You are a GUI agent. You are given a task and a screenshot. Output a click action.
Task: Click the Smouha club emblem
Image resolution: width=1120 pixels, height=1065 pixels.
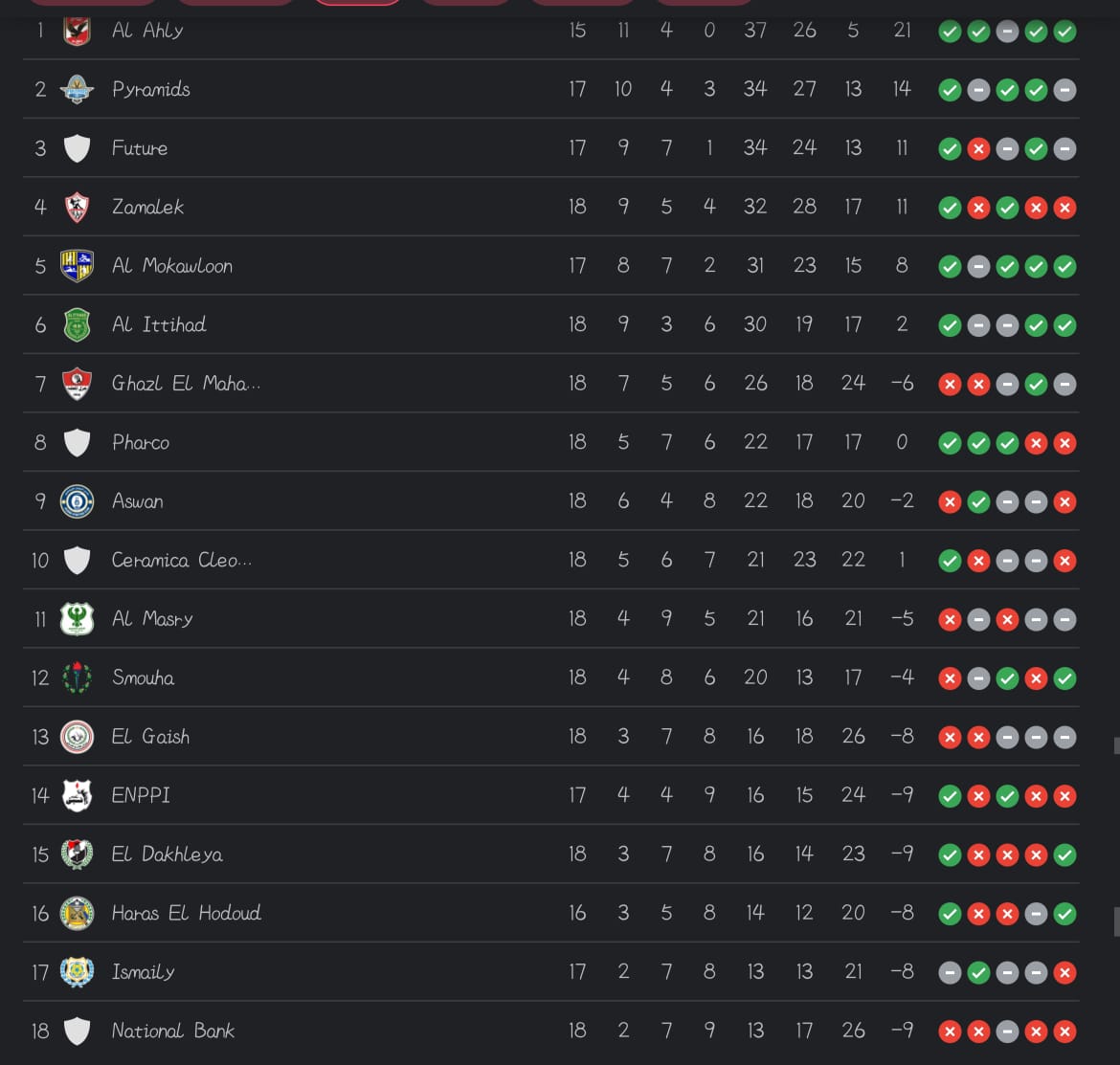click(77, 677)
